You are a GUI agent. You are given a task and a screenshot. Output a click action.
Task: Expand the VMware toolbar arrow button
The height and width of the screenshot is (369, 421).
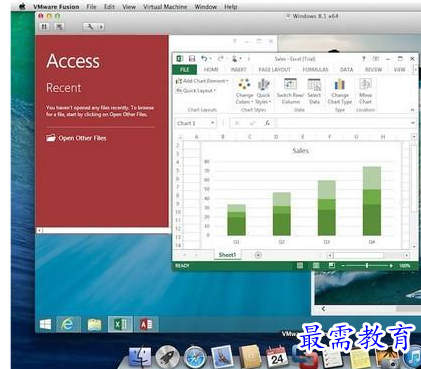pyautogui.click(x=101, y=27)
